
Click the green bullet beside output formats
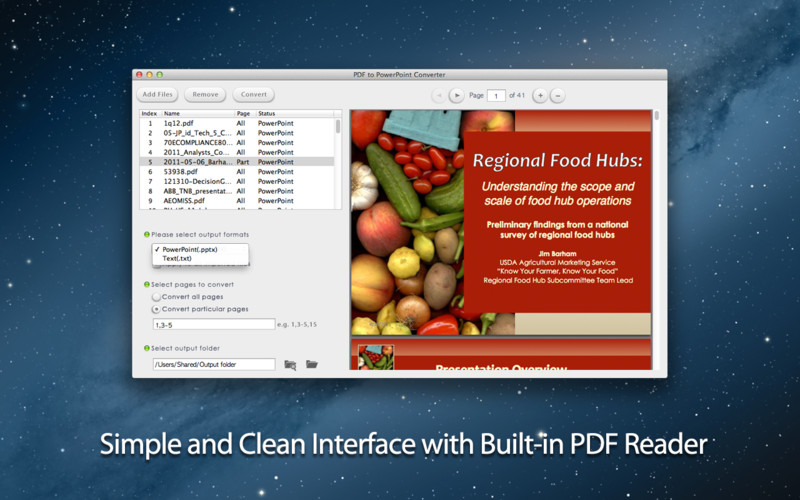click(147, 235)
